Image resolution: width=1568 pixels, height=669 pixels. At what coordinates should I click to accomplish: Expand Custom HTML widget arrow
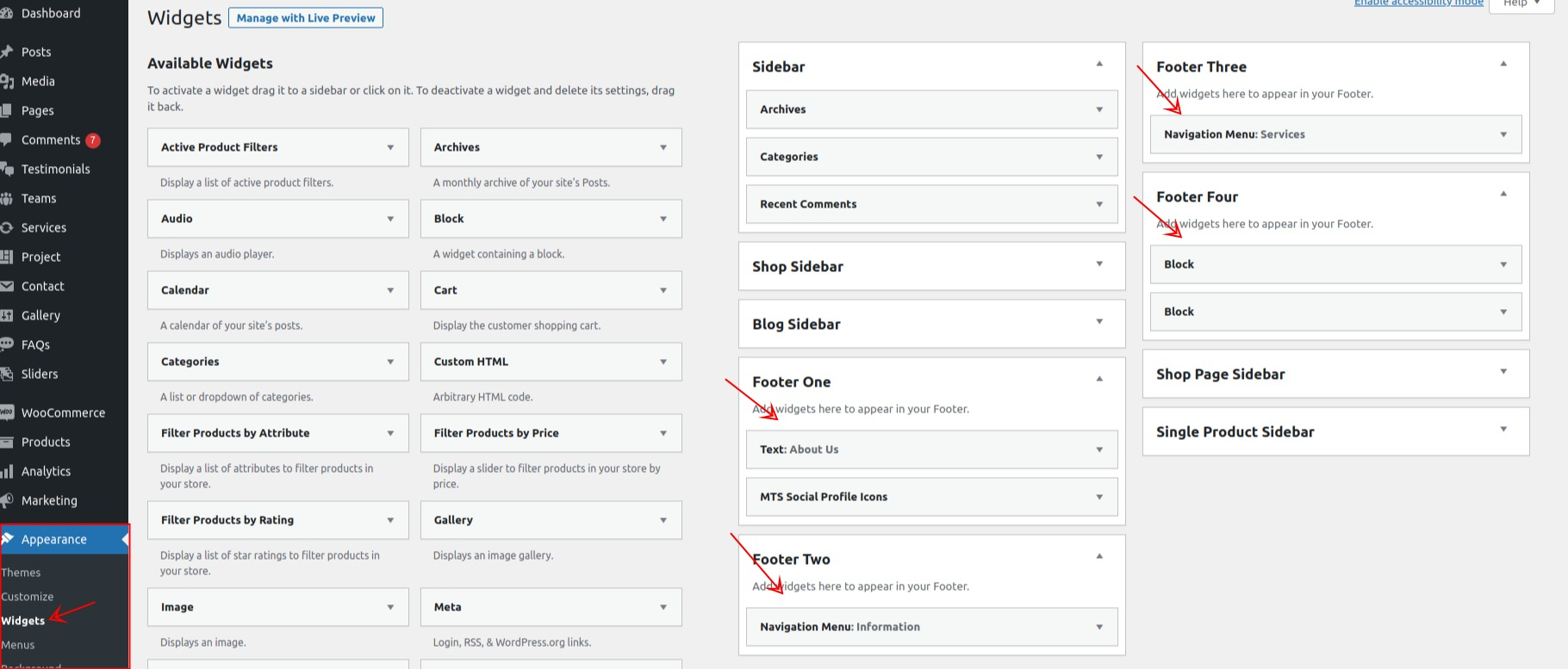(663, 362)
